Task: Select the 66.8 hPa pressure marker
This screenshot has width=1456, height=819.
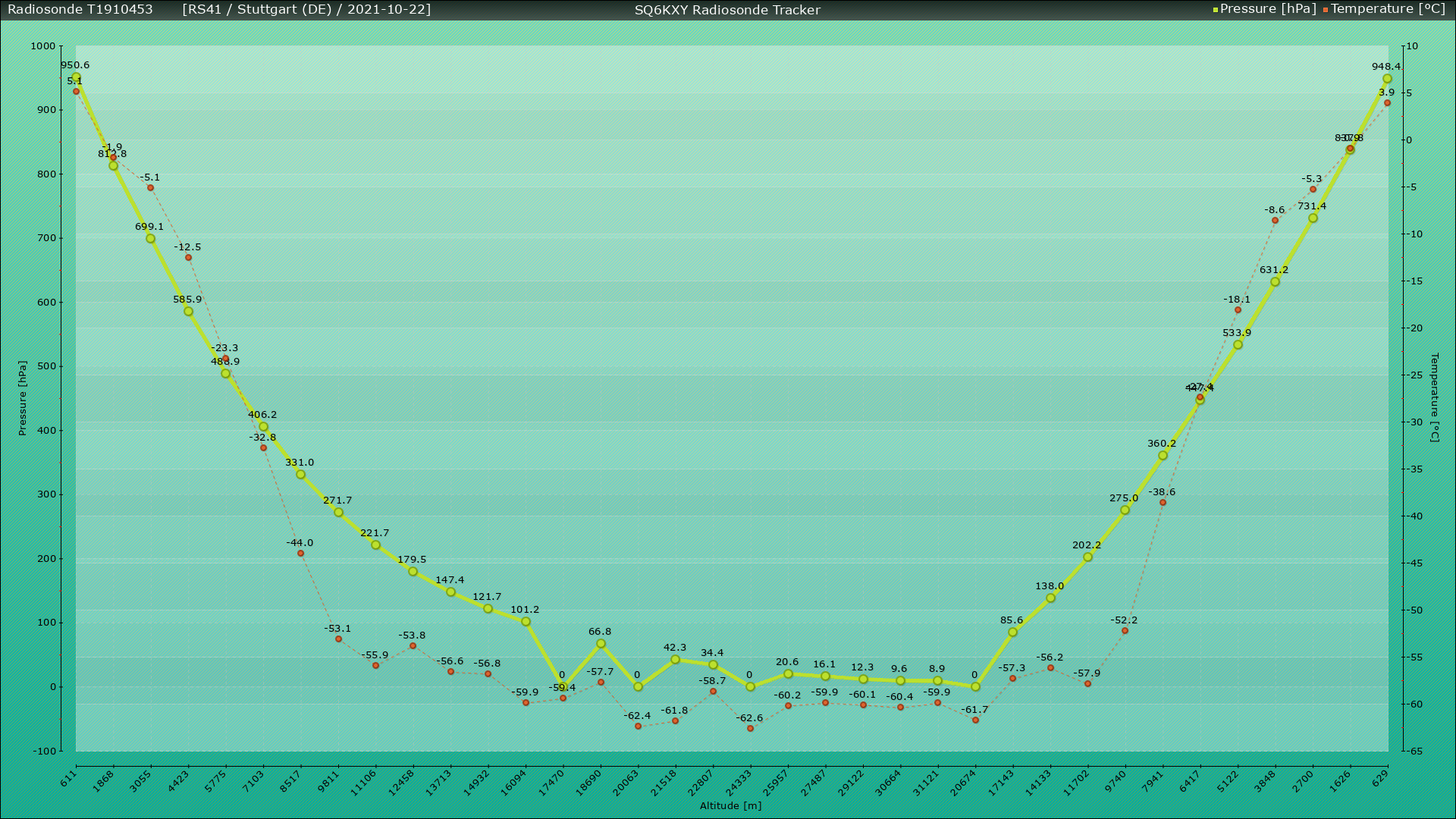Action: [x=601, y=644]
